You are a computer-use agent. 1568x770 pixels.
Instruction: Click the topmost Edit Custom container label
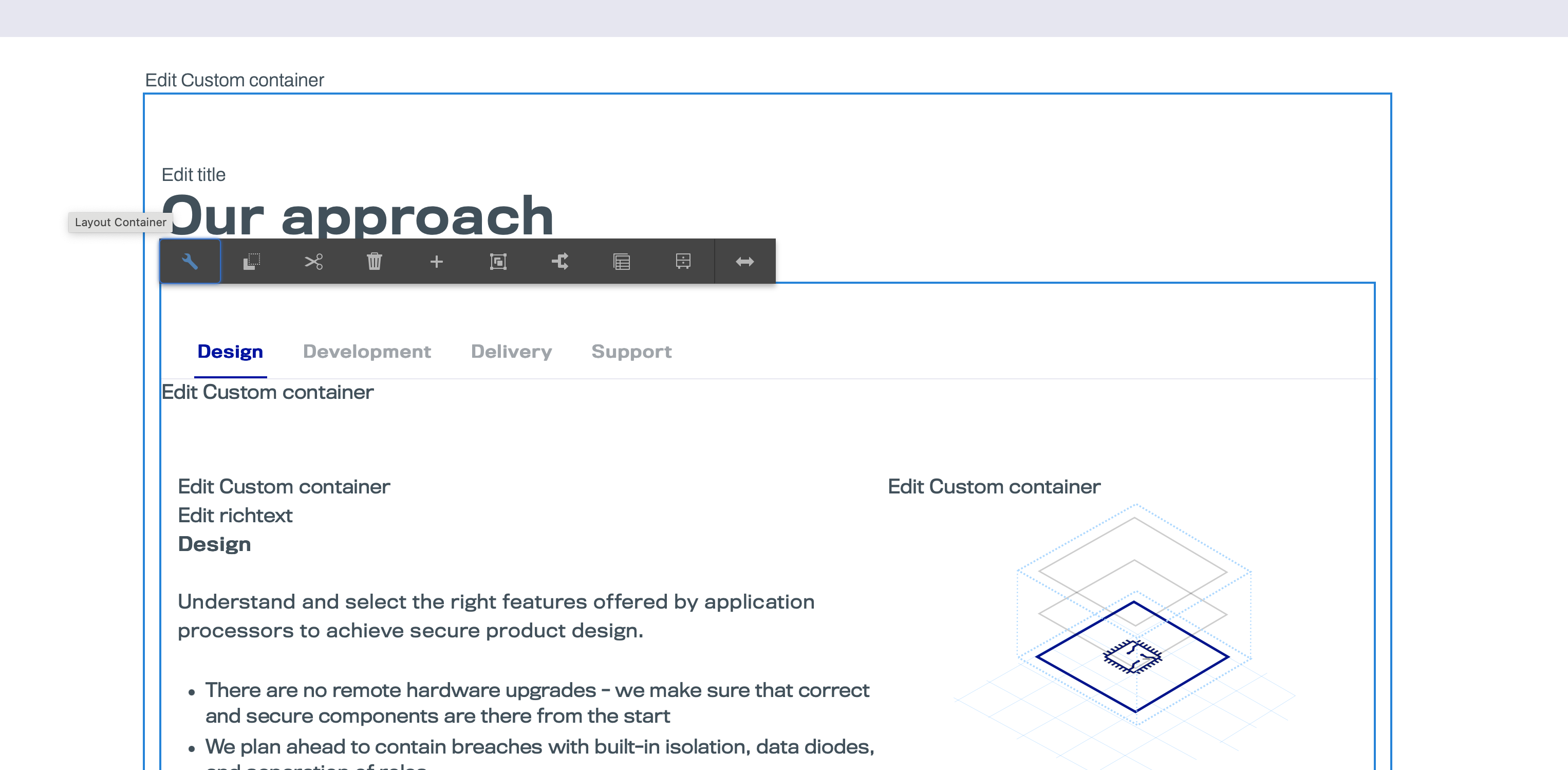tap(234, 79)
